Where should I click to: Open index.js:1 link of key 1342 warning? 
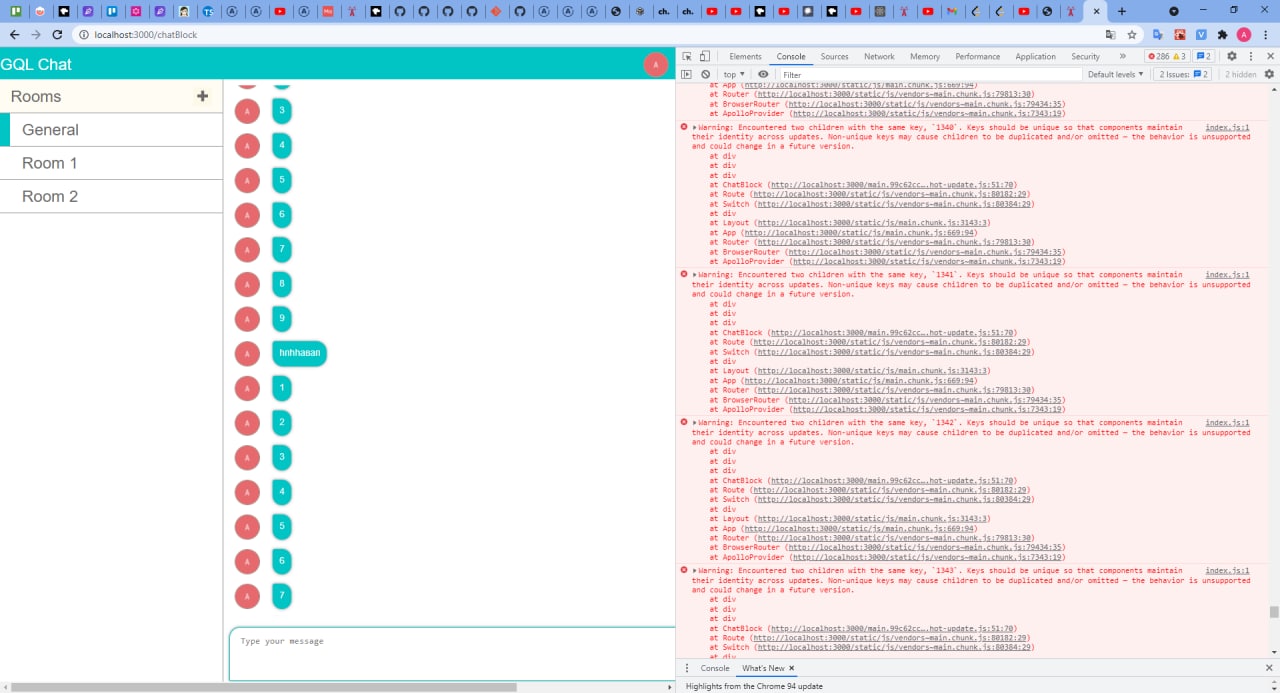coord(1227,423)
